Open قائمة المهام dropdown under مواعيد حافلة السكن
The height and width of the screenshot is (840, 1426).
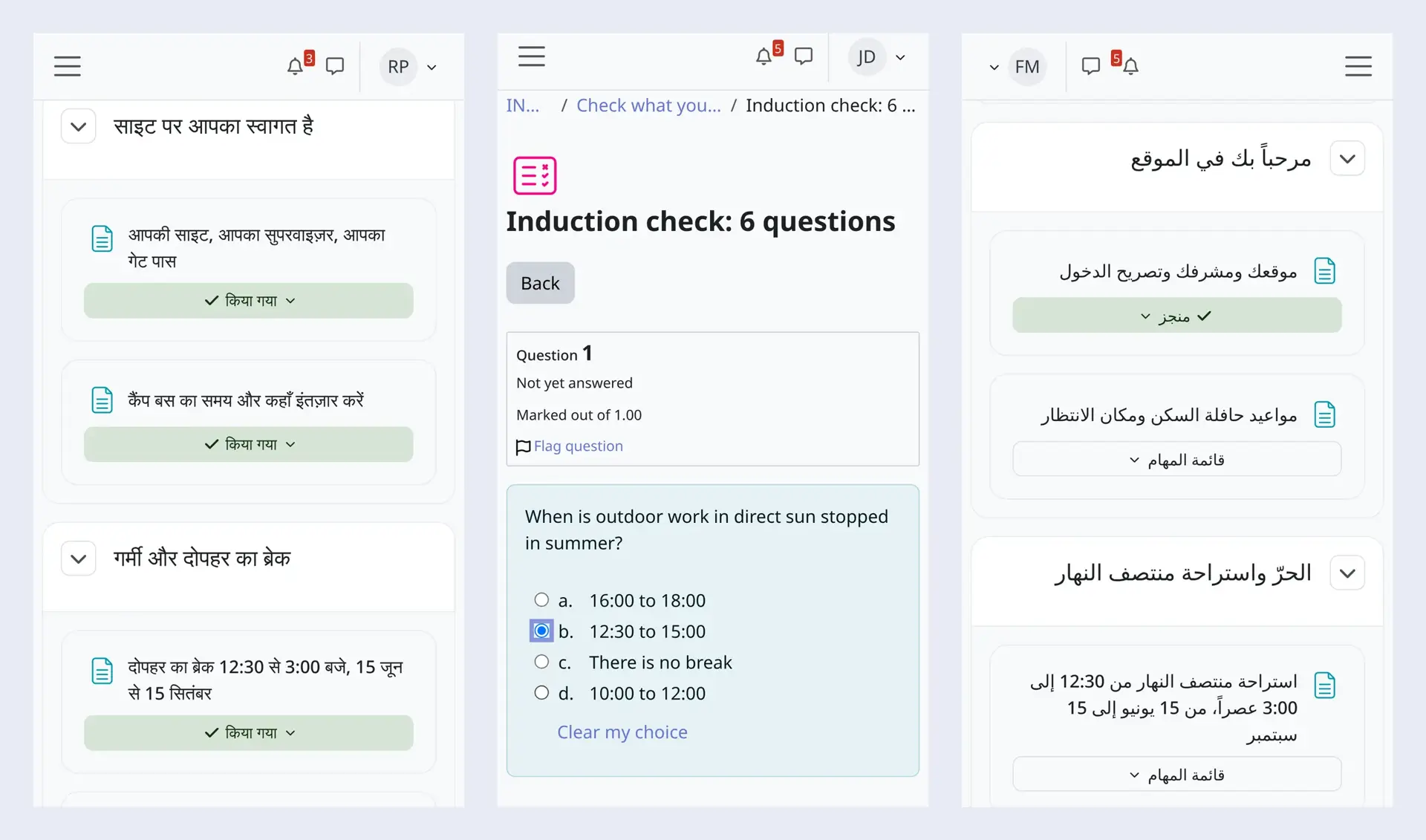(1177, 460)
